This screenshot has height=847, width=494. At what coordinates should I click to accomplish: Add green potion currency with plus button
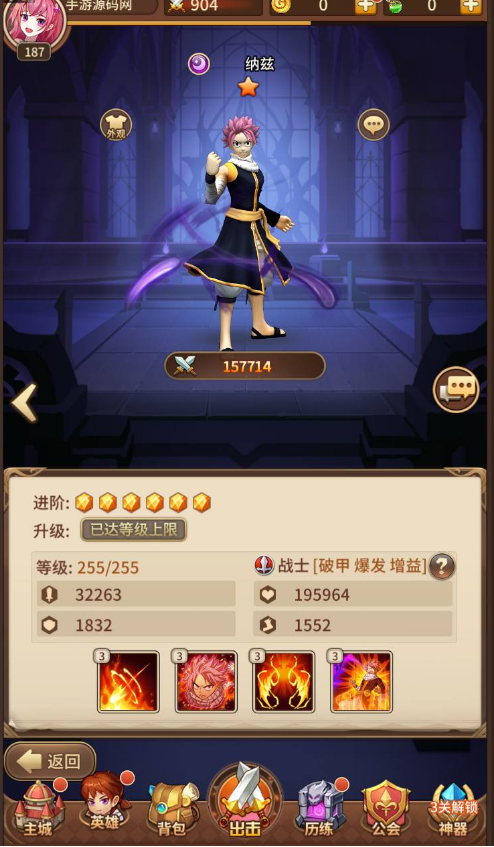[x=471, y=6]
